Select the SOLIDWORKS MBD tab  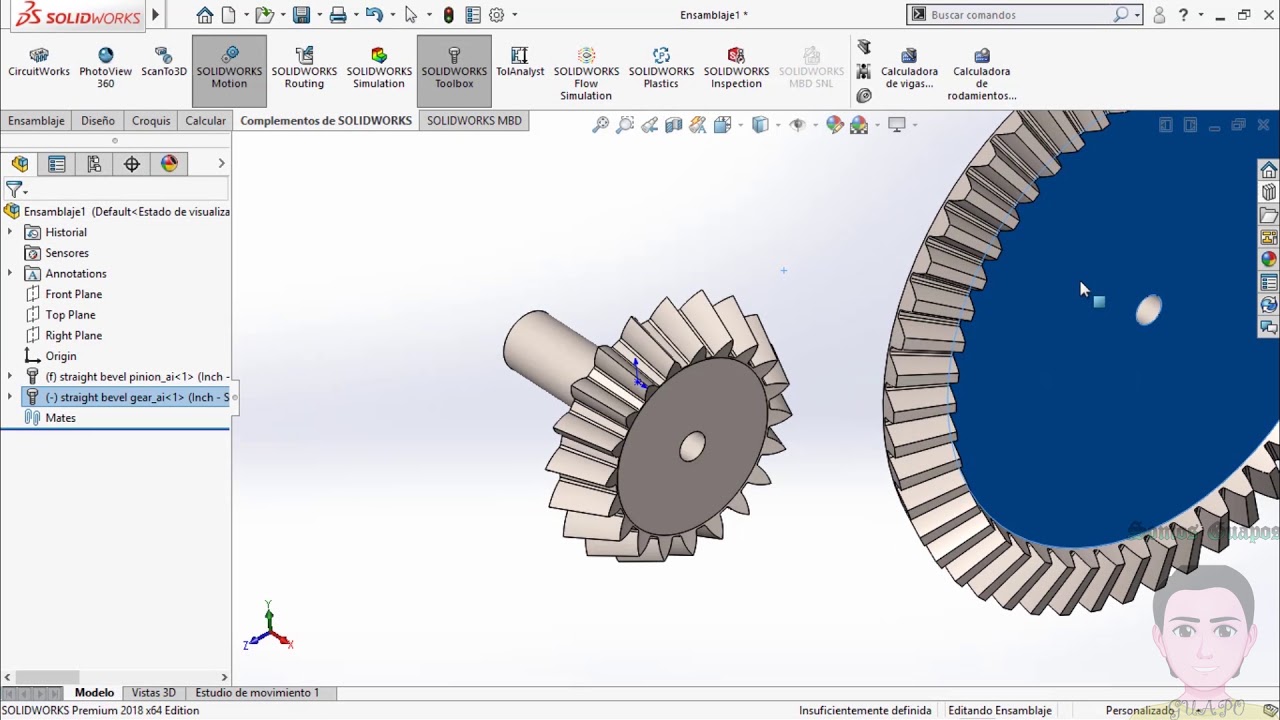pyautogui.click(x=474, y=120)
